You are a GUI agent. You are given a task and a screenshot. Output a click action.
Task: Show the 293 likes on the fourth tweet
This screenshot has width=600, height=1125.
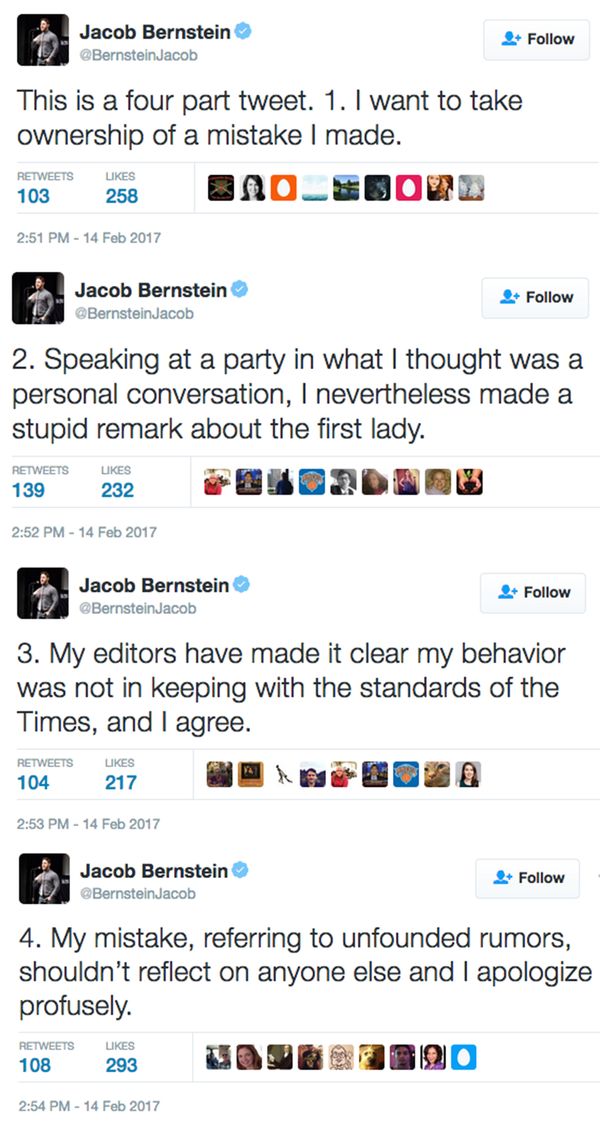click(x=122, y=1064)
